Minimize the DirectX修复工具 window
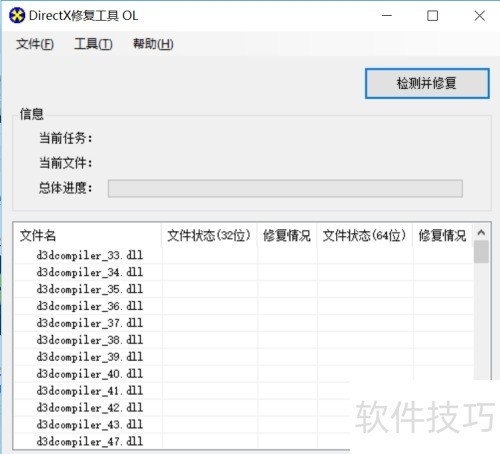The height and width of the screenshot is (454, 500). point(387,15)
